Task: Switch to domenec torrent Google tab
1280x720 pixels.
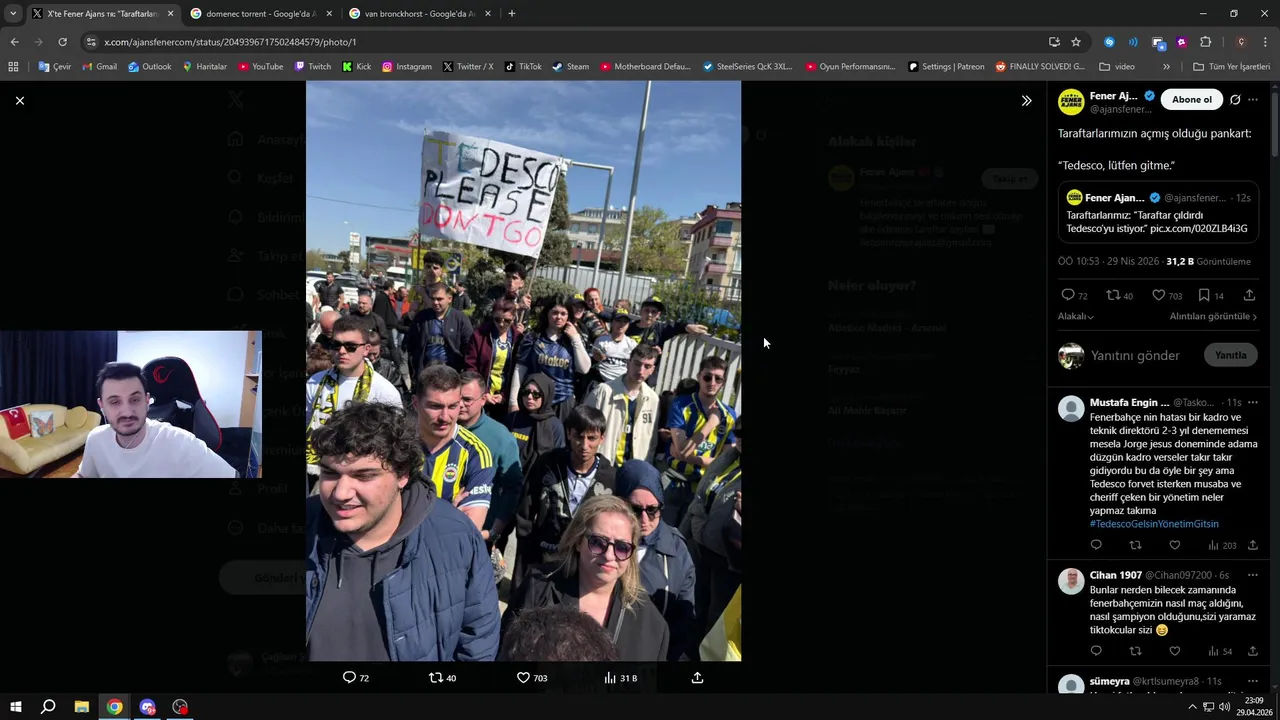Action: tap(260, 14)
